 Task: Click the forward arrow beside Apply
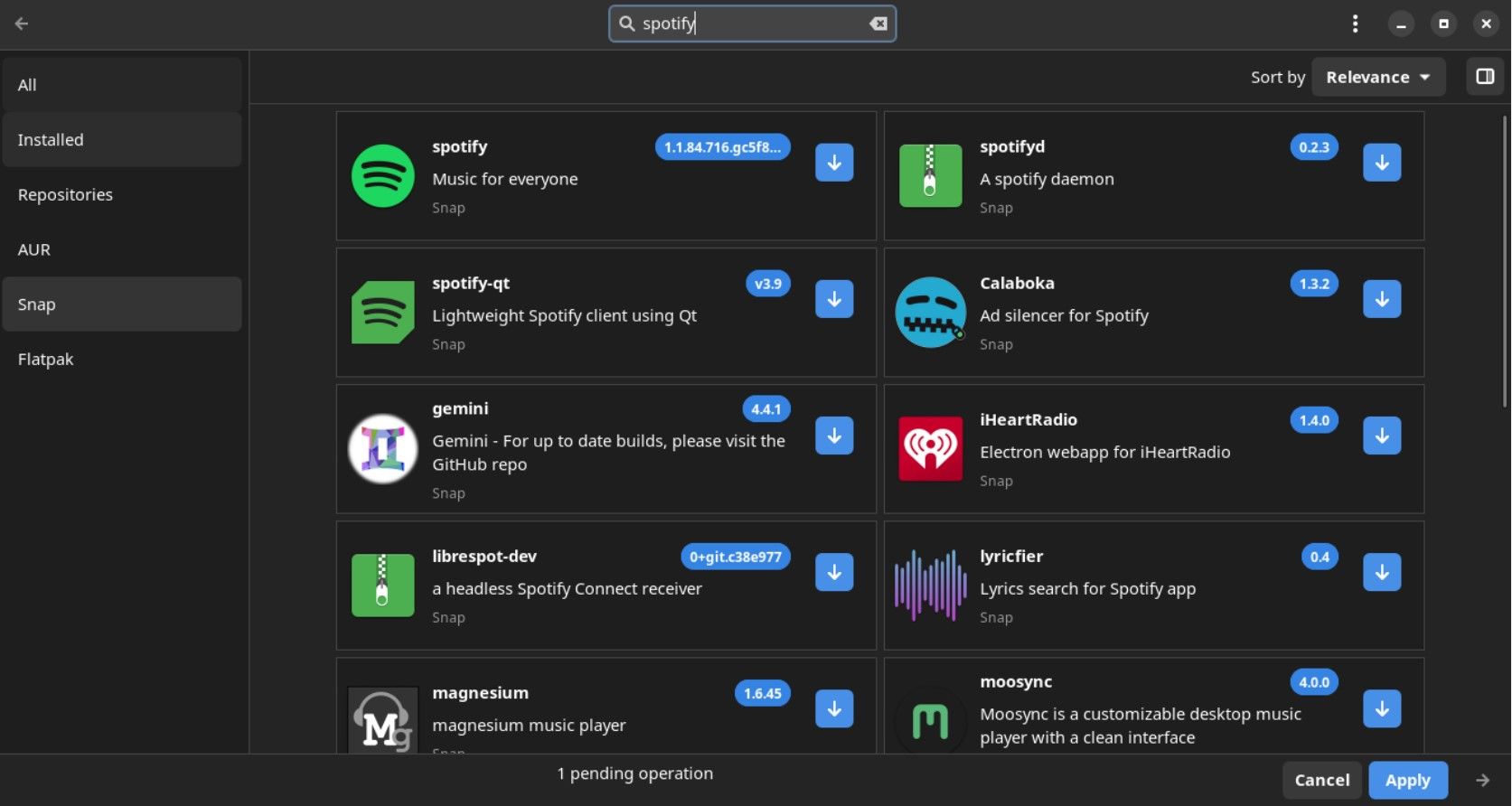tap(1482, 781)
